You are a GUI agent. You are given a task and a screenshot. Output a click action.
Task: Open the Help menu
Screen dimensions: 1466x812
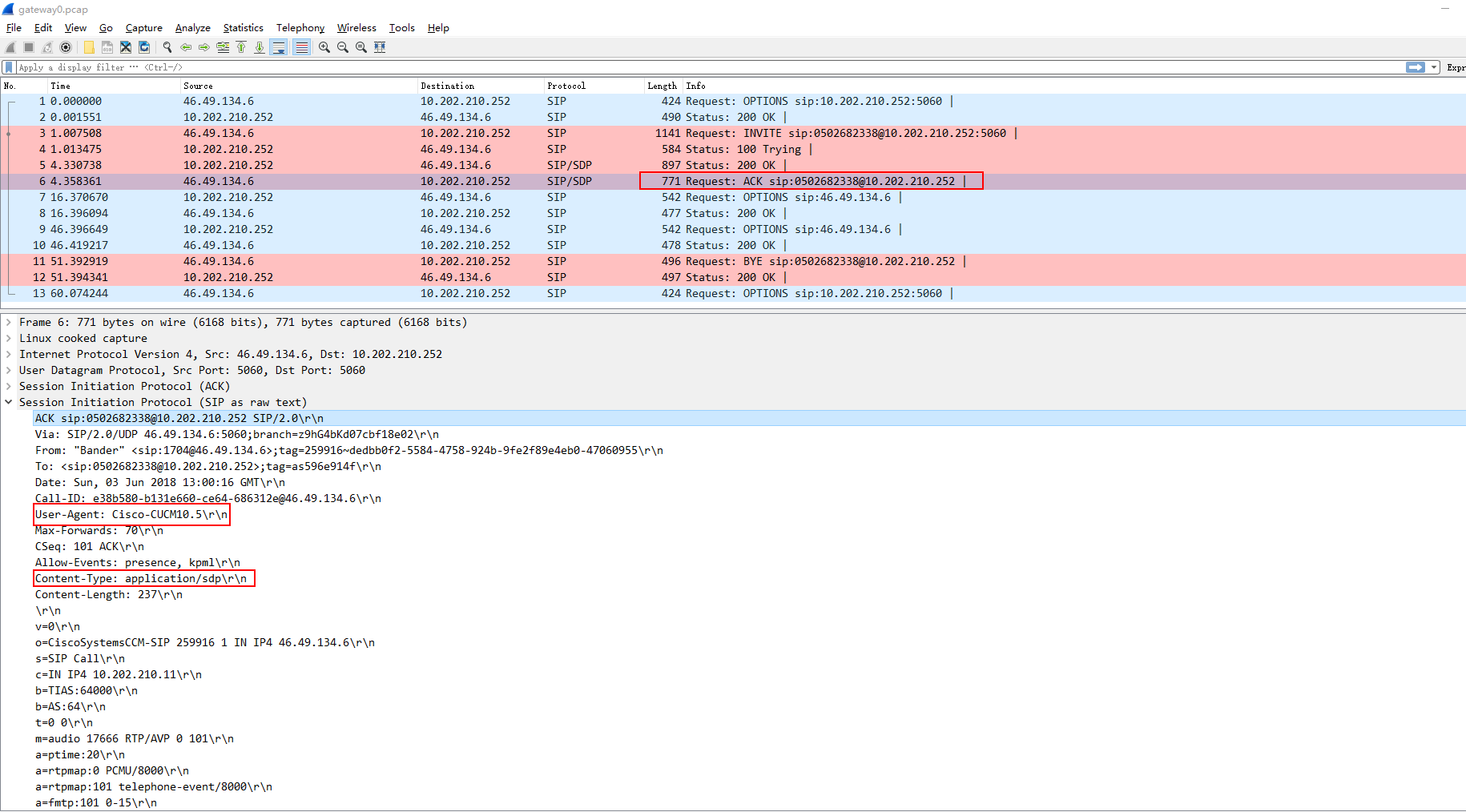[x=438, y=27]
